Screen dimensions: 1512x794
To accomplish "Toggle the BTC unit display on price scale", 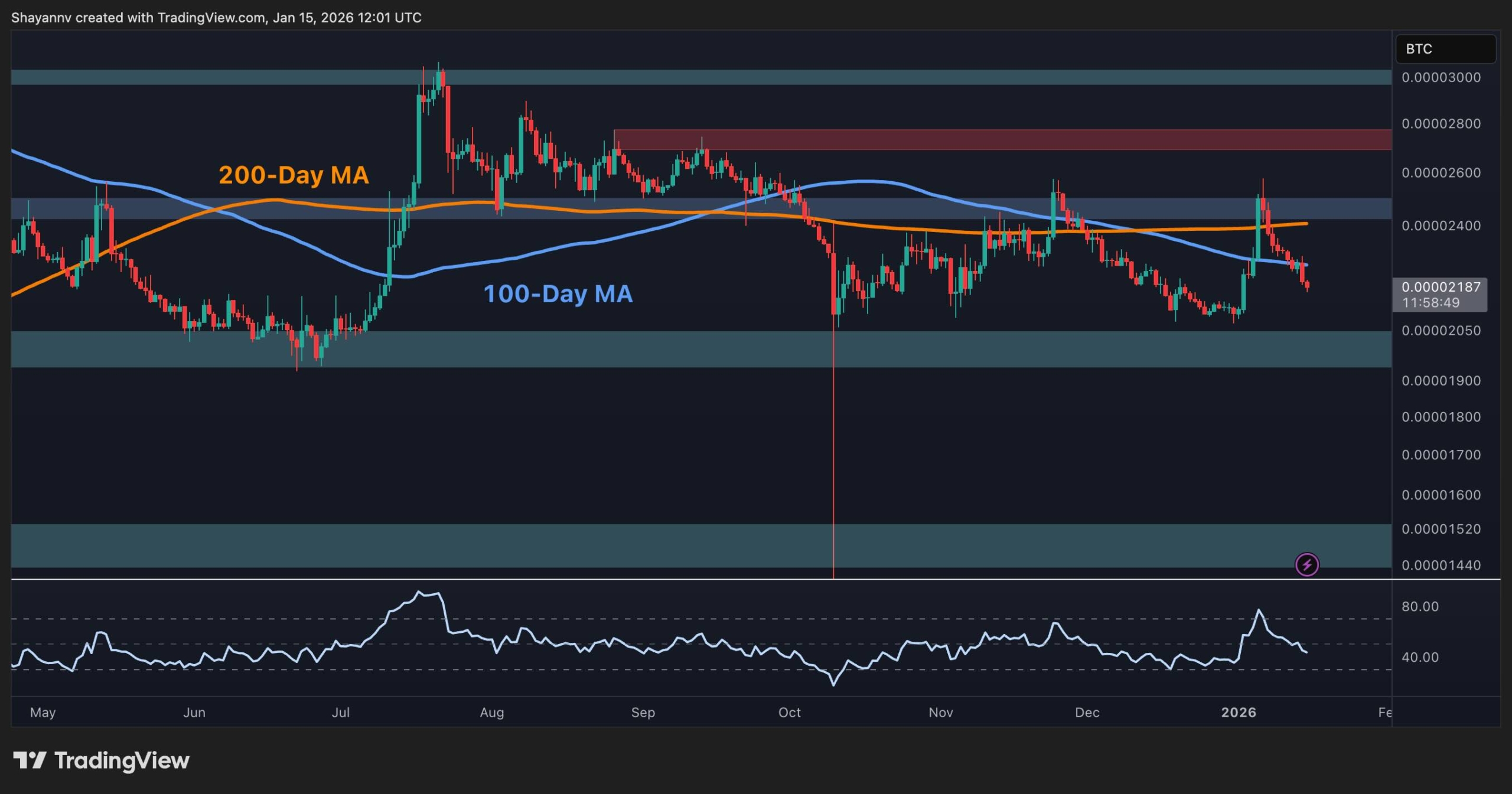I will [1445, 50].
